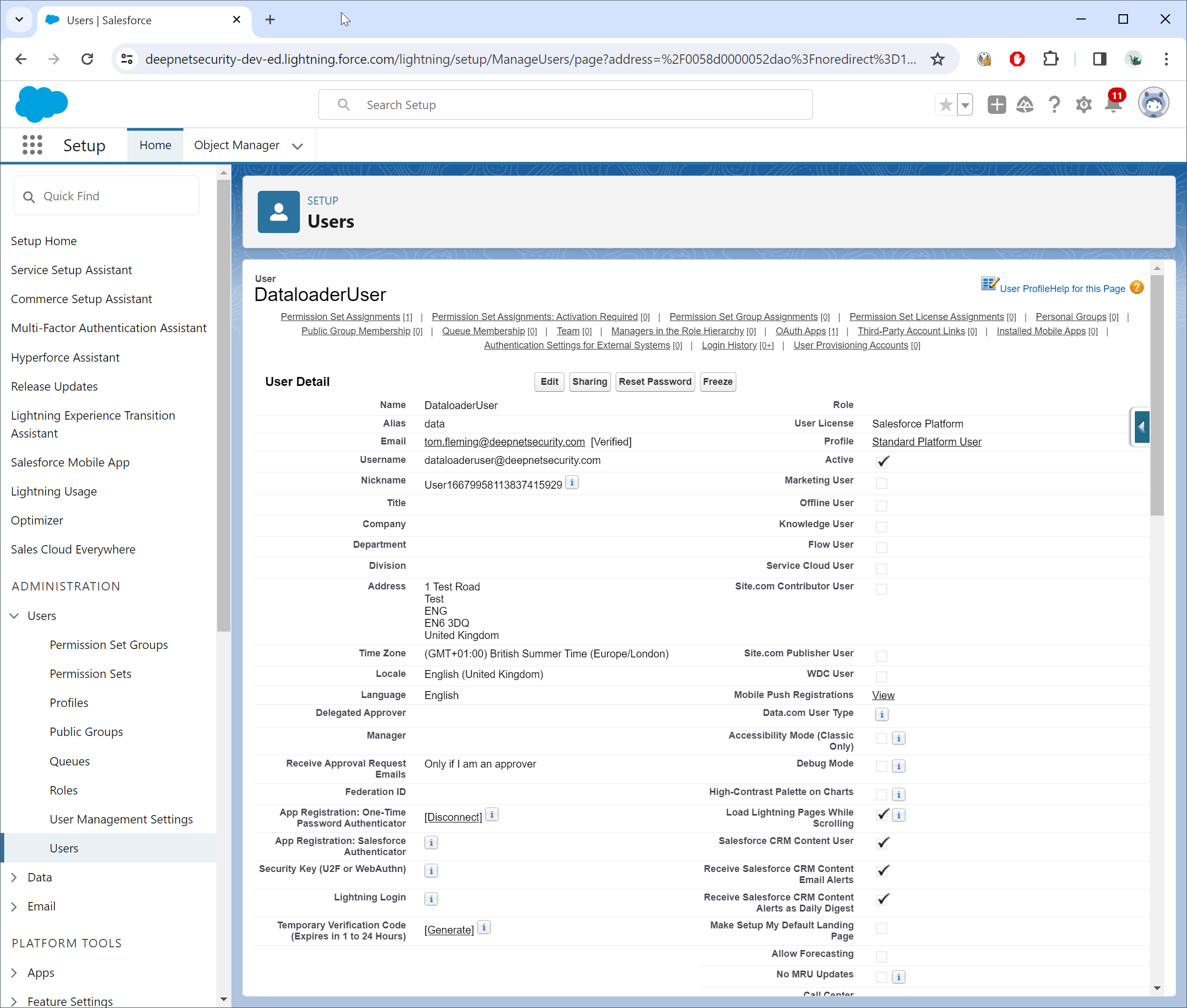Viewport: 1187px width, 1008px height.
Task: Select Permission Sets in sidebar
Action: point(90,674)
